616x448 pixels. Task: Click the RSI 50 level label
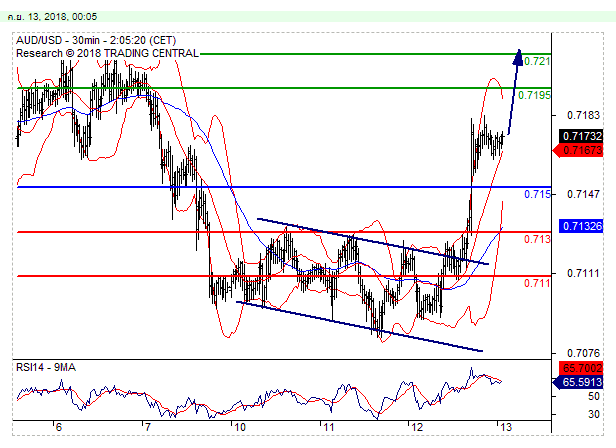[594, 396]
